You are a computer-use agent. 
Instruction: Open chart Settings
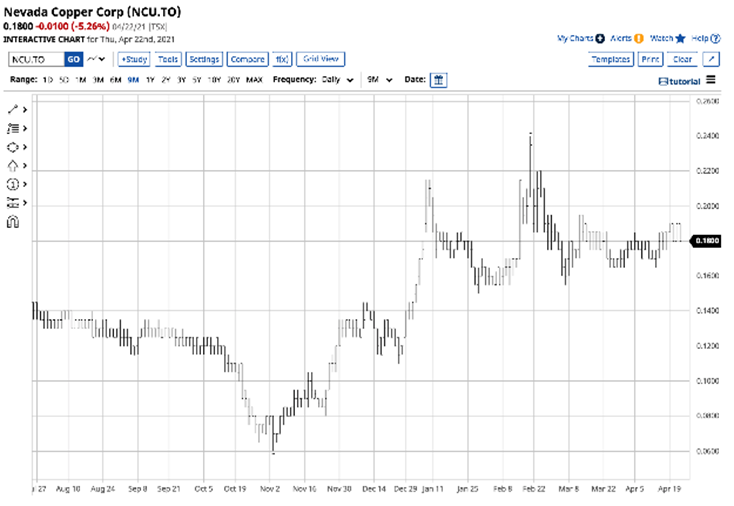204,59
